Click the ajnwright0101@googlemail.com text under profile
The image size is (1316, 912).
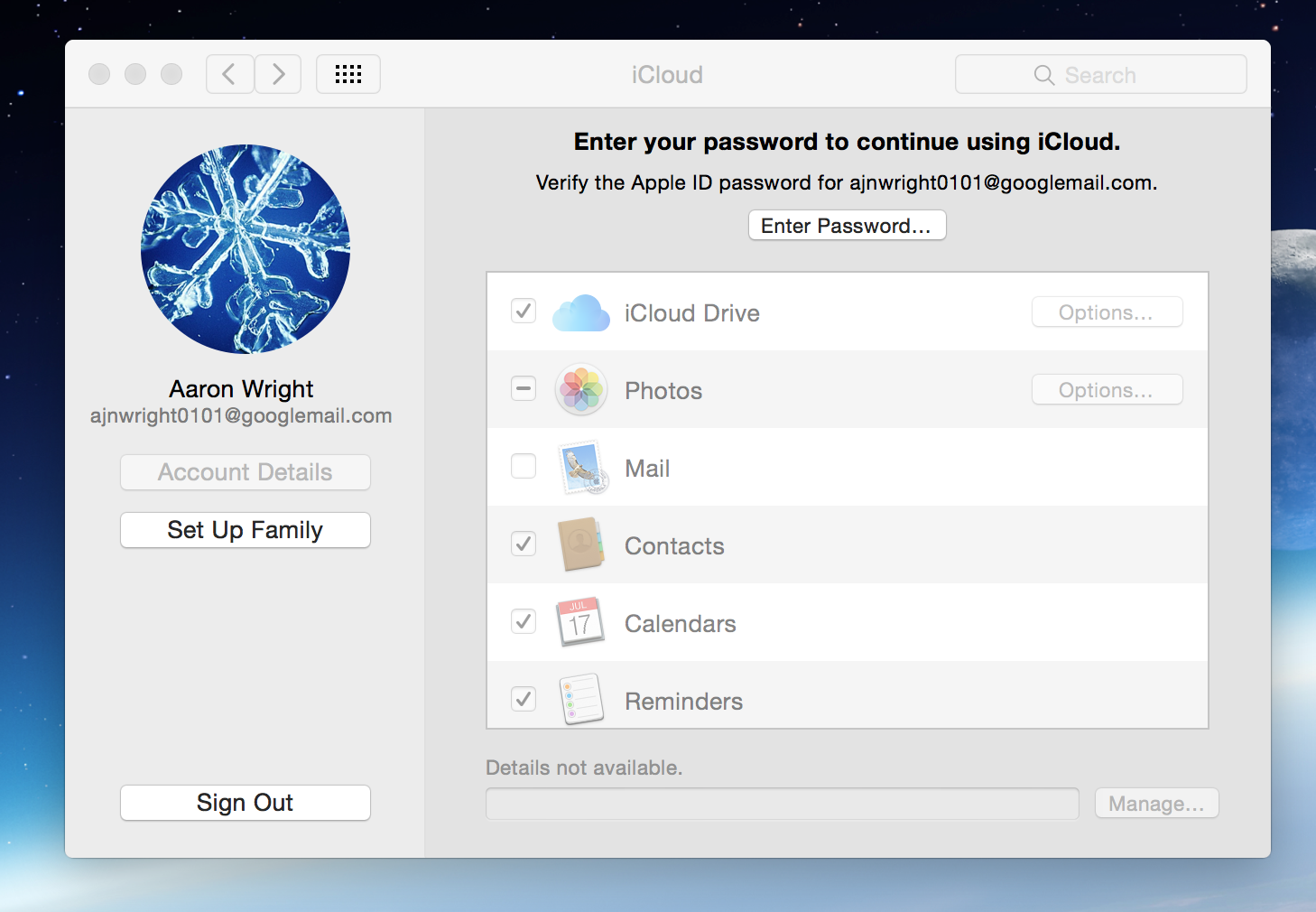coord(241,416)
